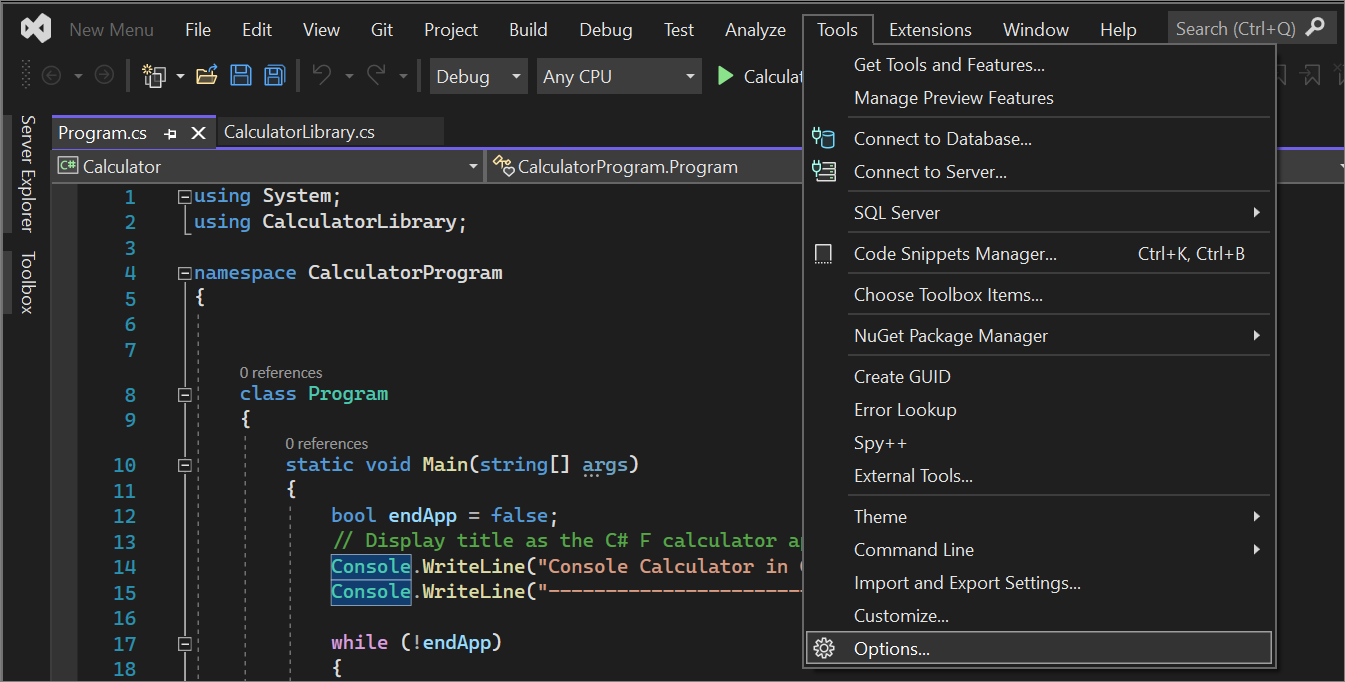Open File using the folder icon
The width and height of the screenshot is (1345, 682).
point(207,76)
